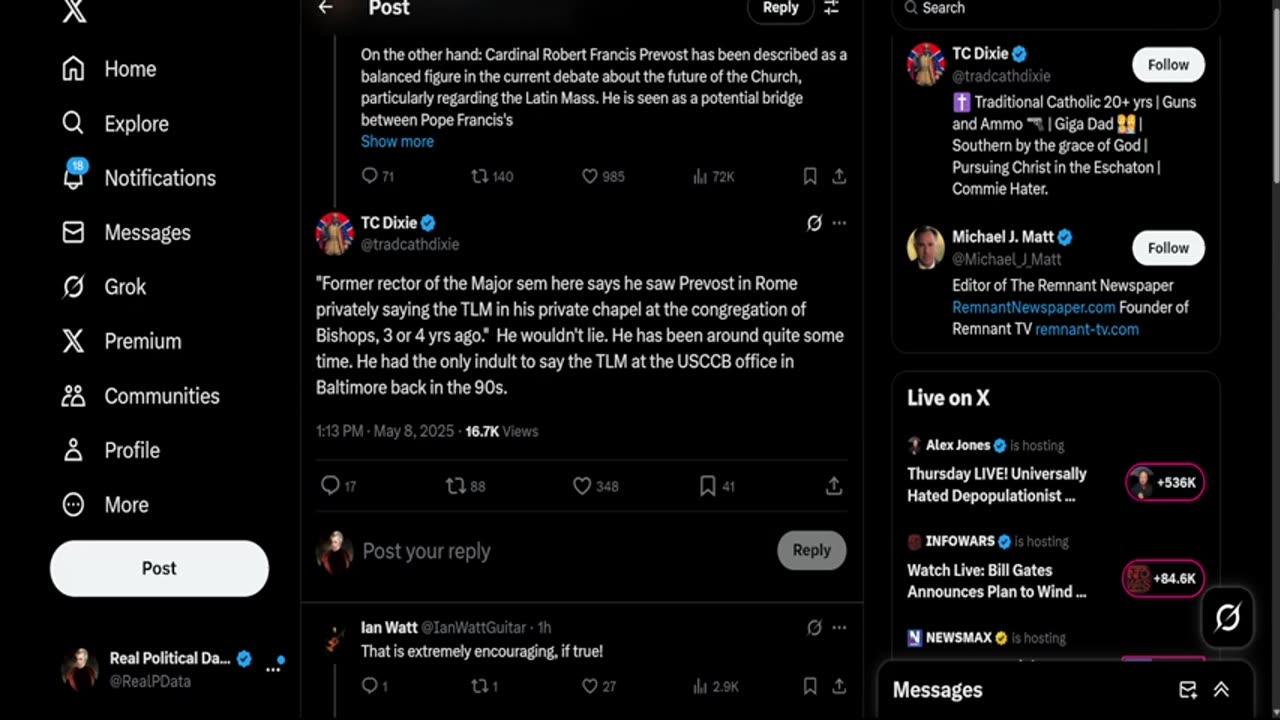Expand truncated post with Show more
The width and height of the screenshot is (1280, 720).
[397, 141]
